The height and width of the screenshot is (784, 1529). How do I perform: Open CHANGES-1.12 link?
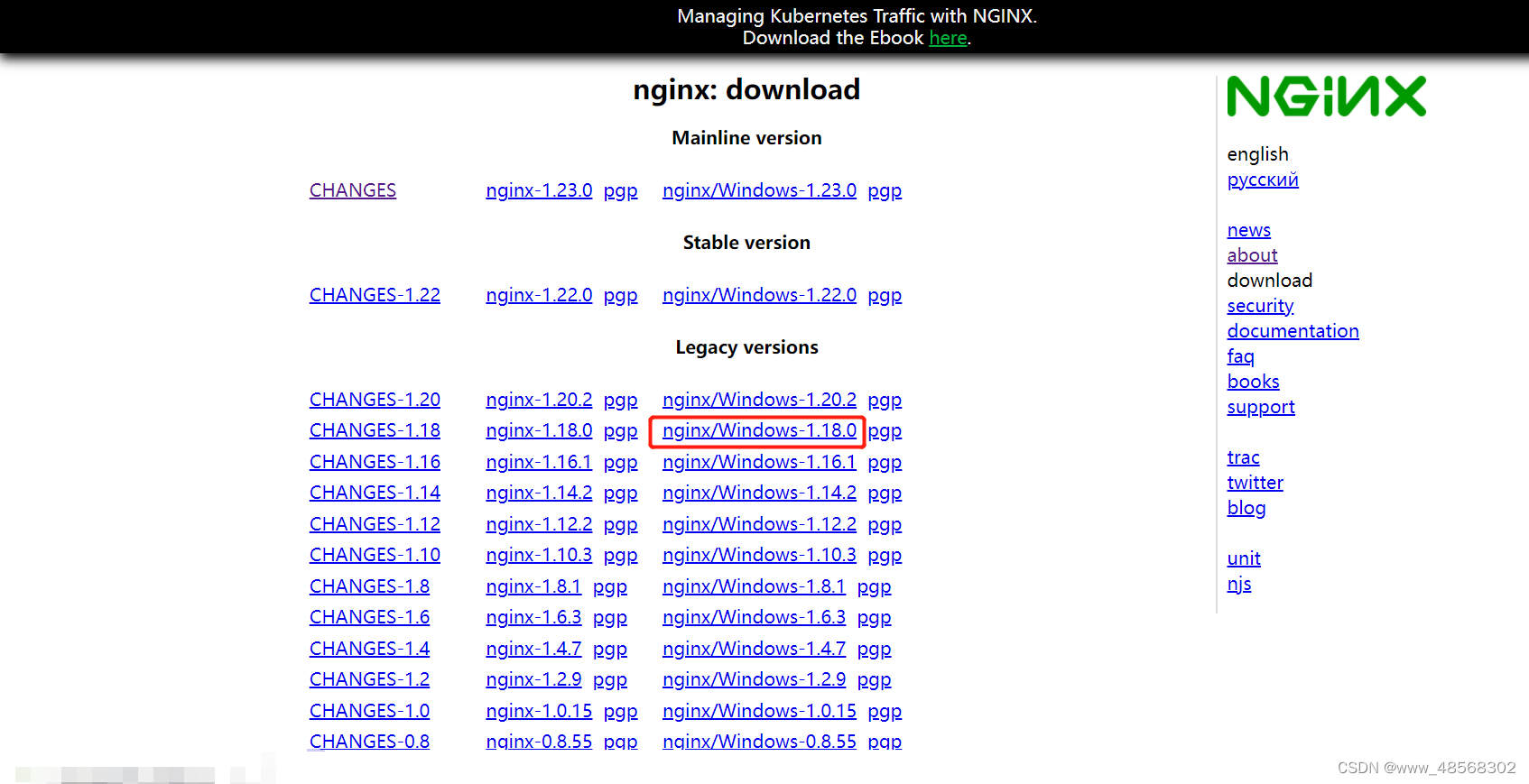click(375, 524)
